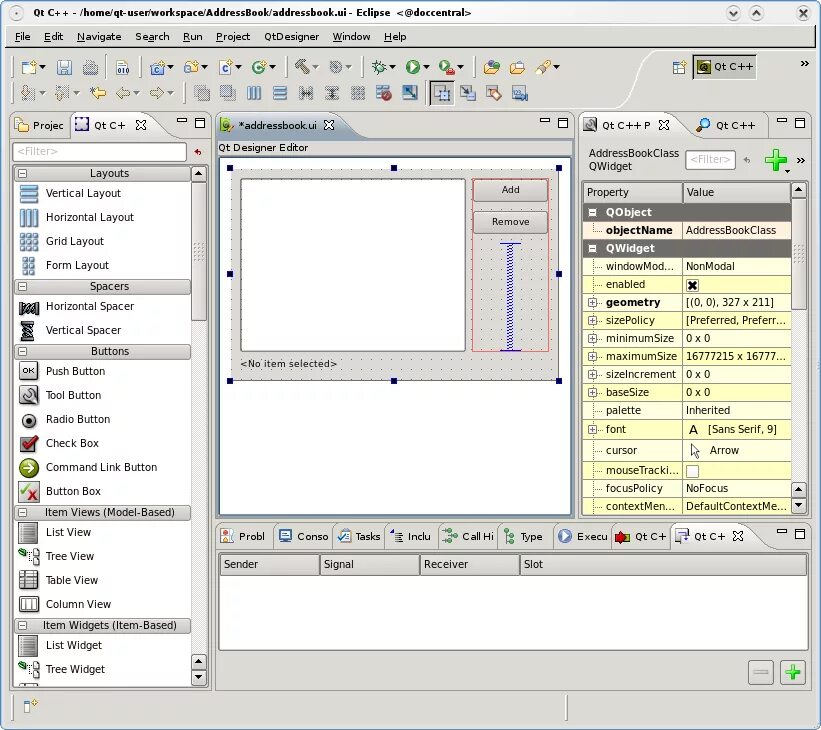The image size is (821, 730).
Task: Click the widget box Filter field
Action: pyautogui.click(x=99, y=152)
